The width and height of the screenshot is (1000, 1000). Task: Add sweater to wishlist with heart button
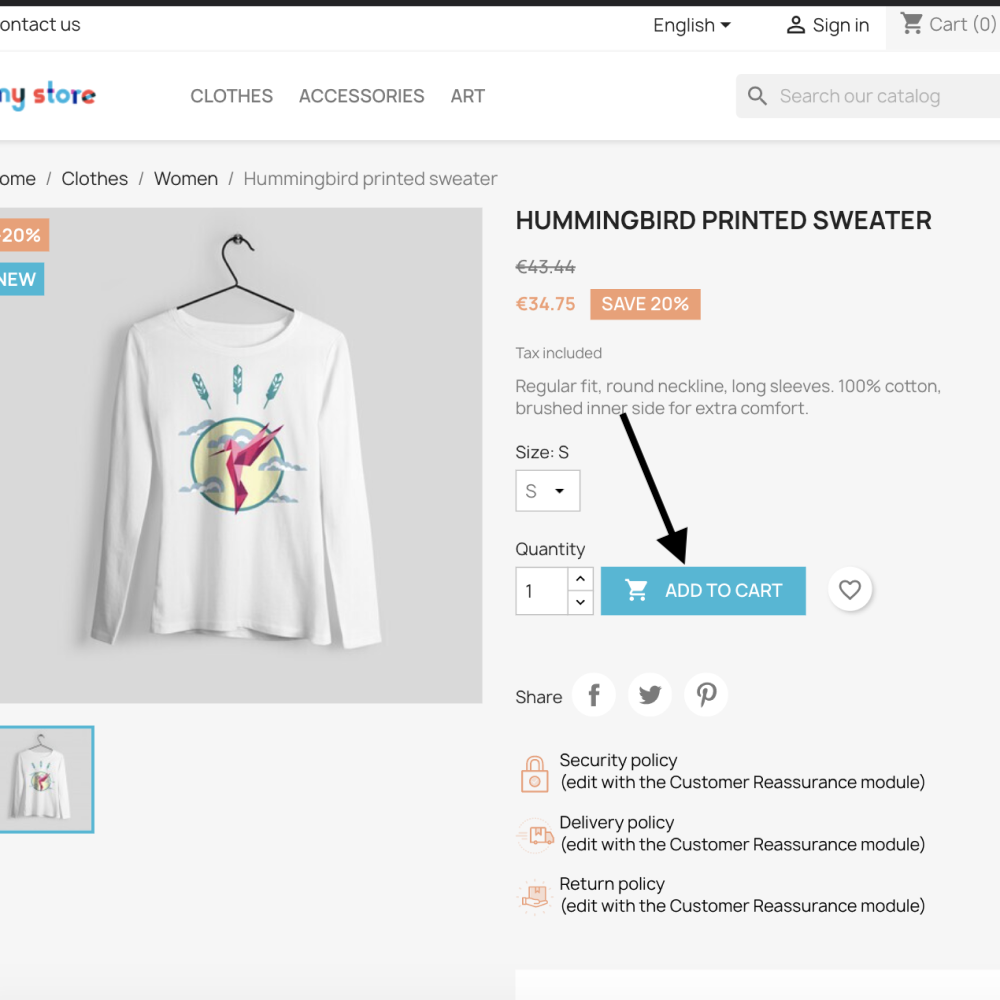point(850,589)
